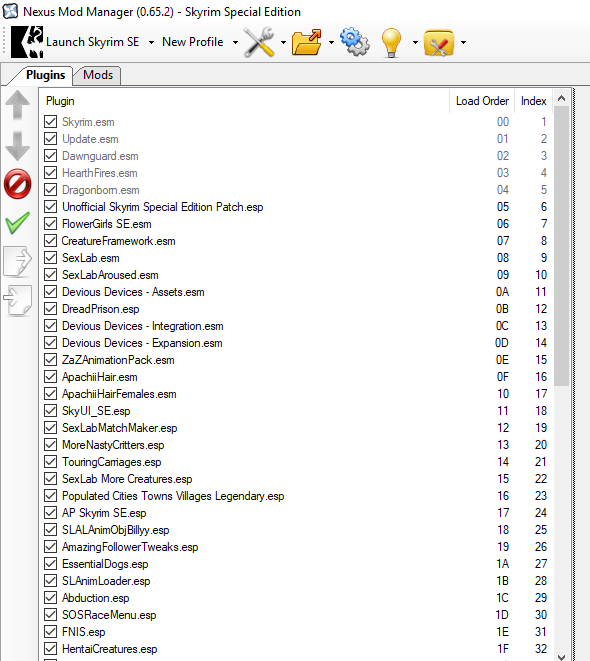Image resolution: width=590 pixels, height=661 pixels.
Task: Click the export load order page icon
Action: coord(18,261)
